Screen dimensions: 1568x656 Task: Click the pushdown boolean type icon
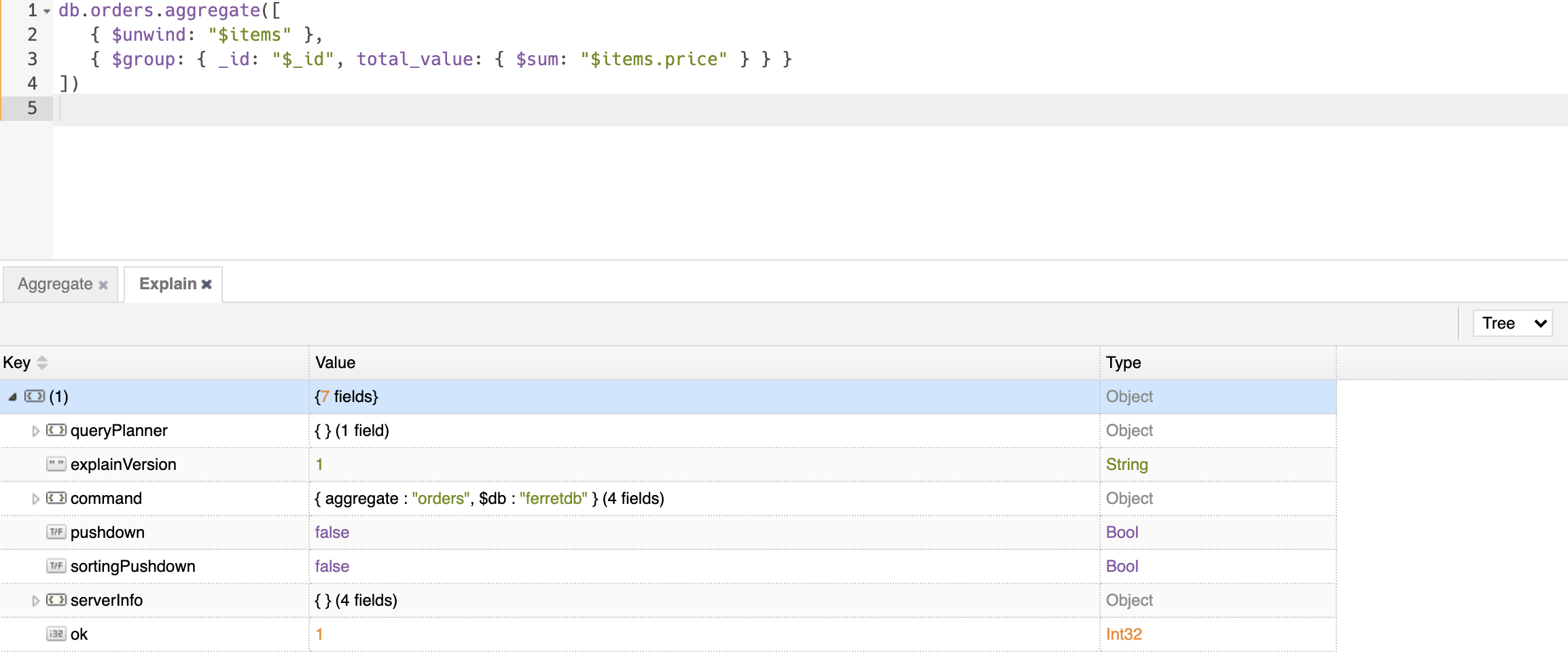click(x=56, y=532)
